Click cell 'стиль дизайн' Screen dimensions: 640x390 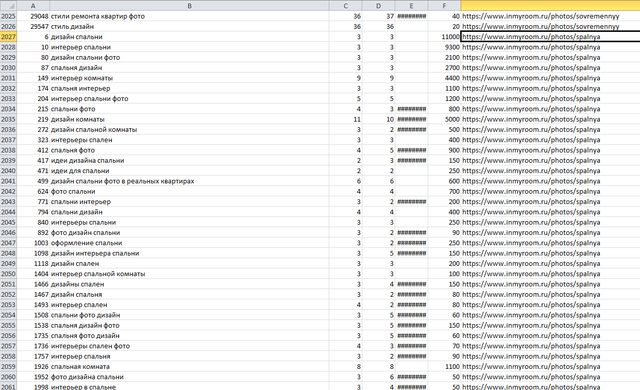pyautogui.click(x=189, y=27)
